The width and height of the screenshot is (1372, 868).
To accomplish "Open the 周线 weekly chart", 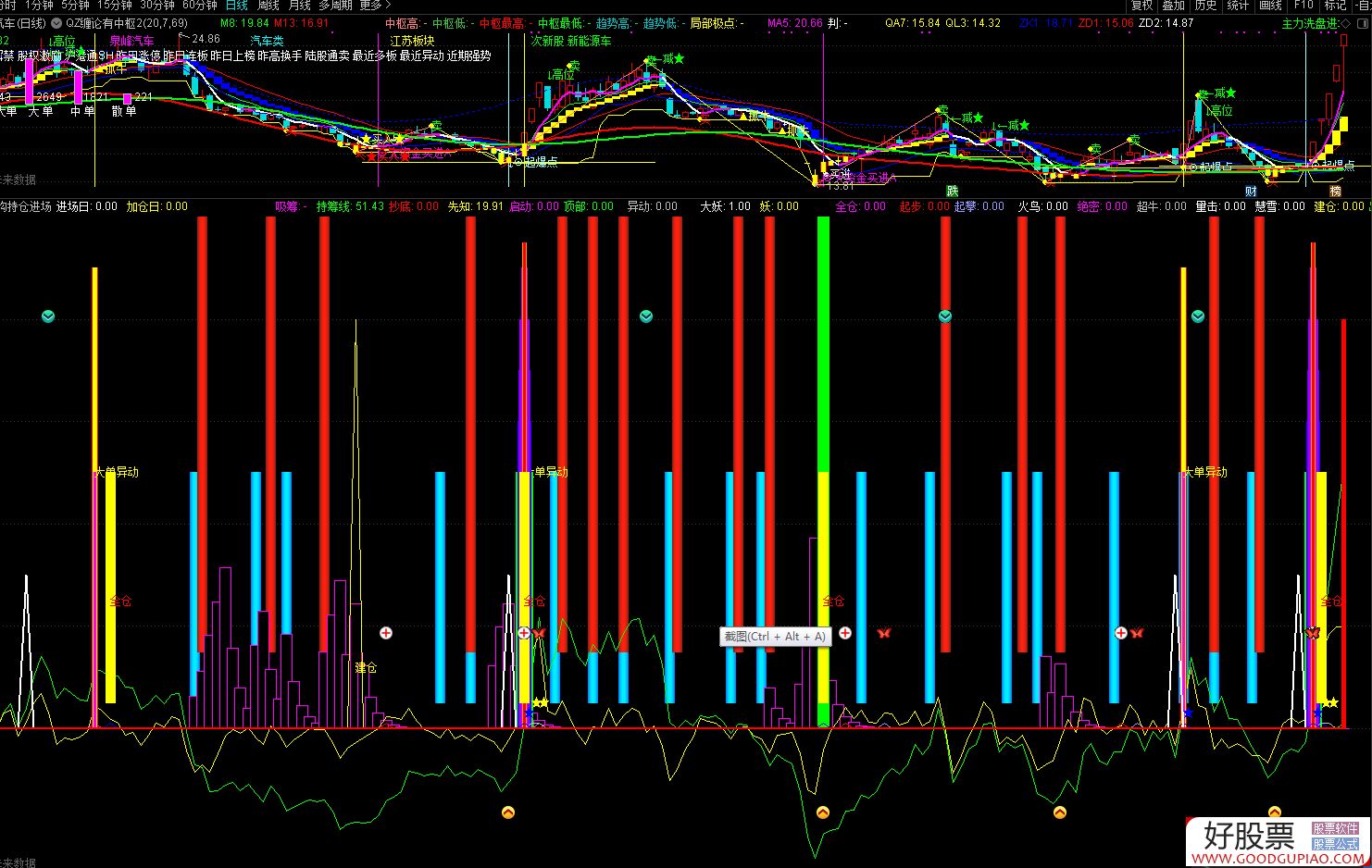I will (268, 6).
